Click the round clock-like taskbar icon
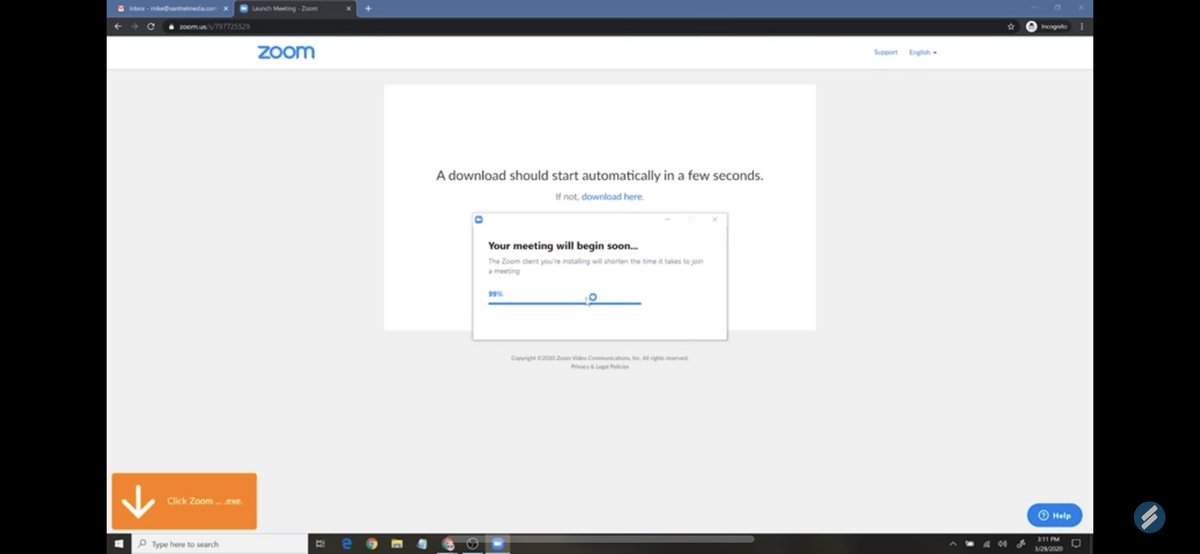Image resolution: width=1200 pixels, height=554 pixels. coord(473,544)
